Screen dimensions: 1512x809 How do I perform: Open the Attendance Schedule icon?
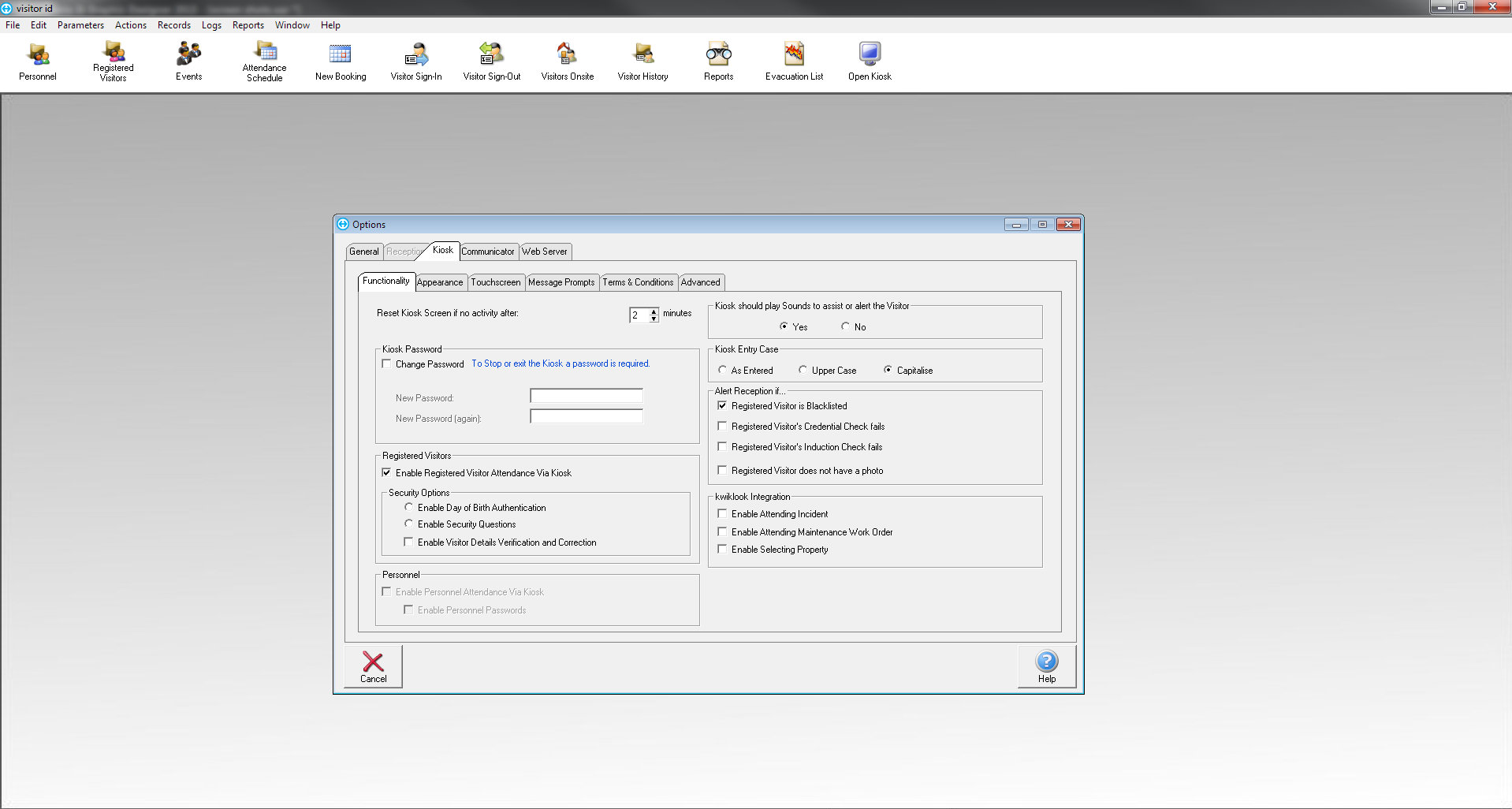click(x=264, y=62)
